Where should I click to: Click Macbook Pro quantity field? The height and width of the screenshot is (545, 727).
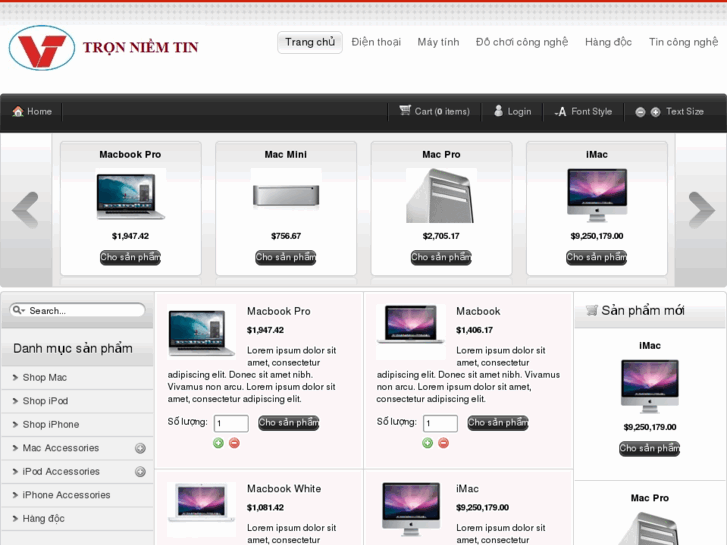click(231, 423)
